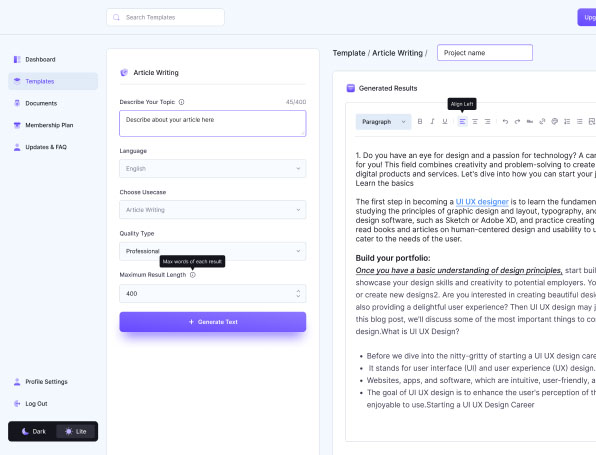The height and width of the screenshot is (455, 596).
Task: Toggle bold formatting in the editor toolbar
Action: (420, 122)
